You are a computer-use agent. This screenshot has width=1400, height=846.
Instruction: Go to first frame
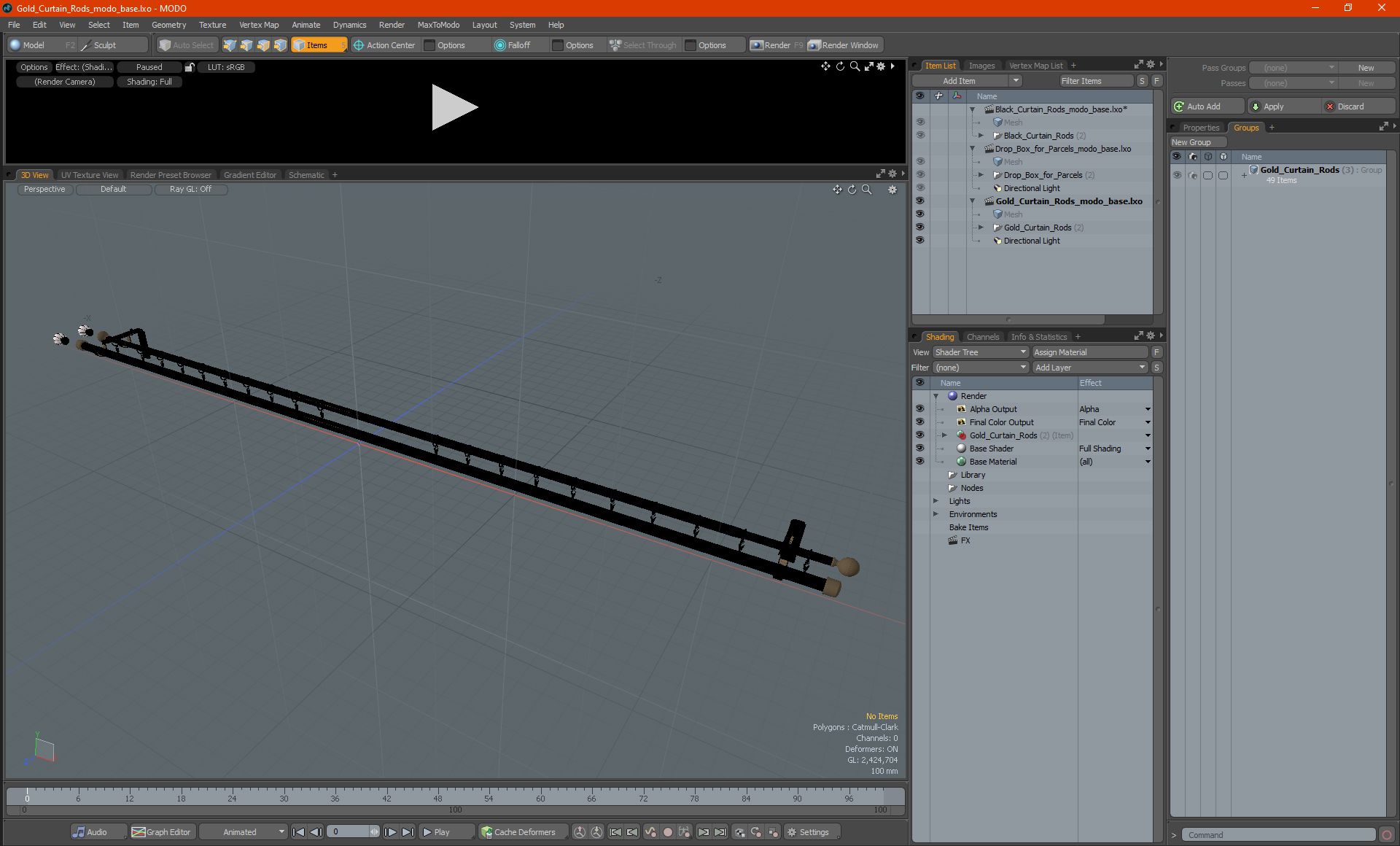298,832
